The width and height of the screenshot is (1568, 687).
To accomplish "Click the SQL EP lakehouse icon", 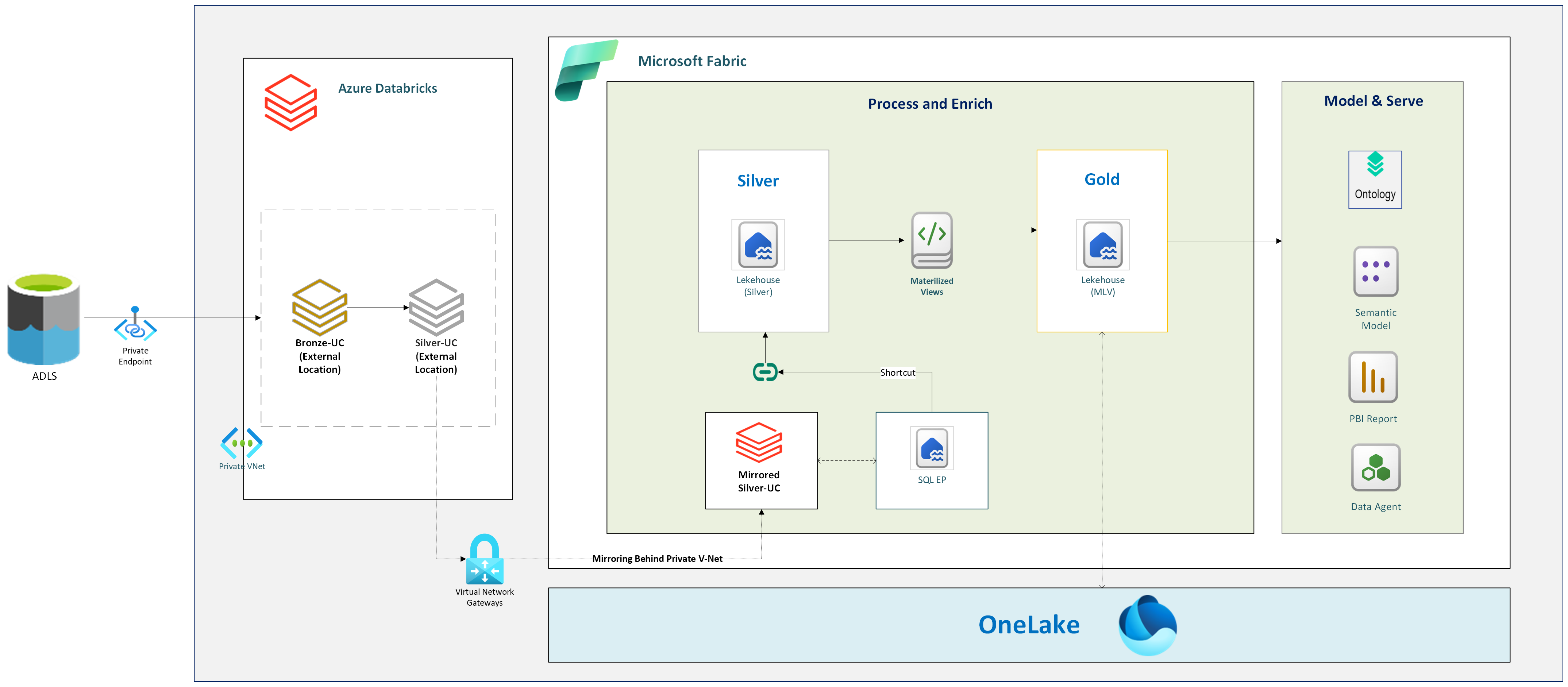I will pos(931,448).
